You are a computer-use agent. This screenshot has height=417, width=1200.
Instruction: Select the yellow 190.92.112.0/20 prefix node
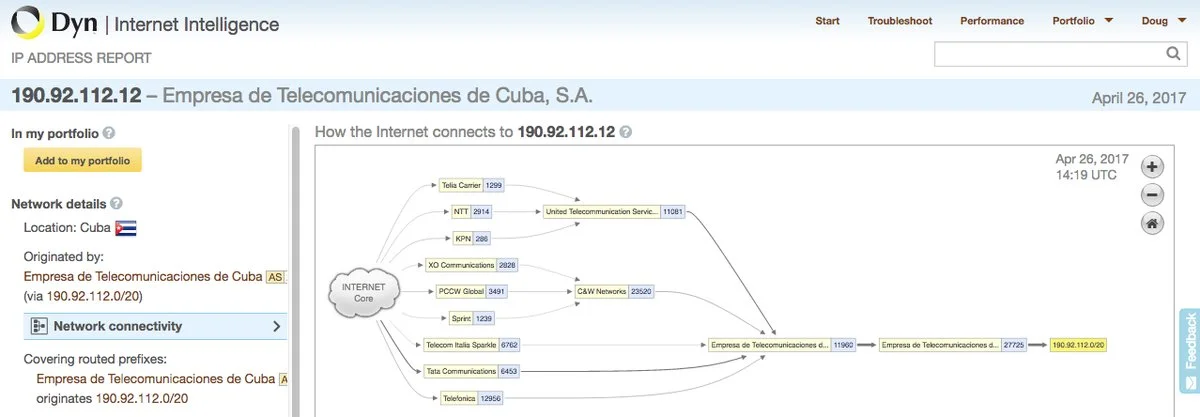coord(1079,345)
